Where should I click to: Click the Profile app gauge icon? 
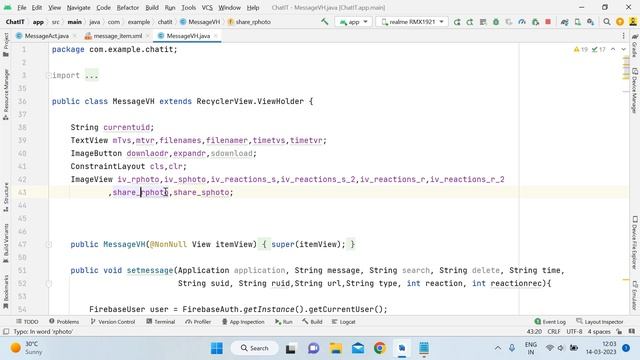coord(522,22)
